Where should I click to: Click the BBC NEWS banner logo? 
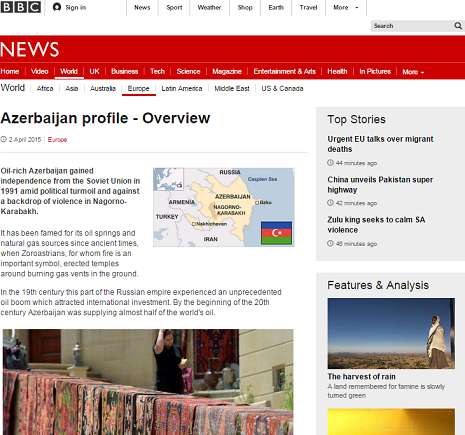tap(30, 49)
